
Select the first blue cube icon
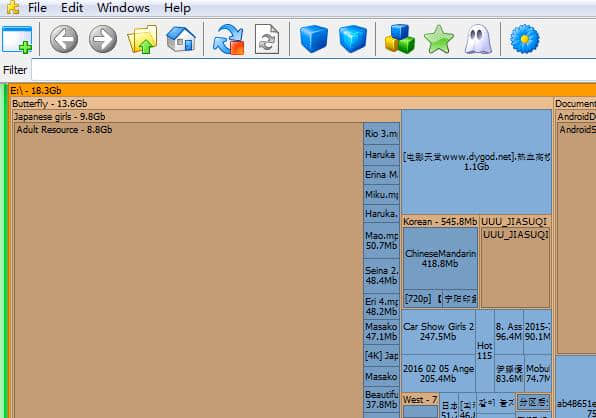(x=314, y=39)
